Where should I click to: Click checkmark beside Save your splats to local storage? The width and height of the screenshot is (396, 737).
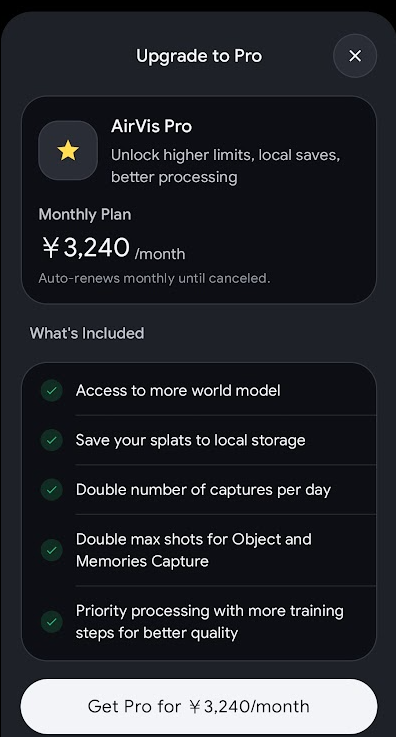click(52, 440)
